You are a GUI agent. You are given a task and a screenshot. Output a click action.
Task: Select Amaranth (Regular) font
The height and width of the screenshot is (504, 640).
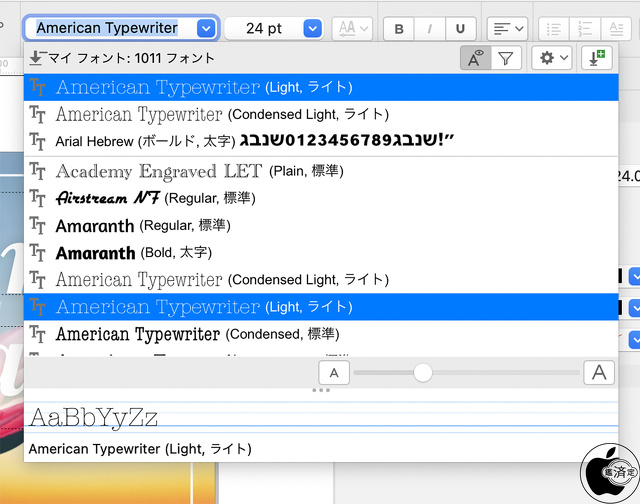tap(321, 226)
